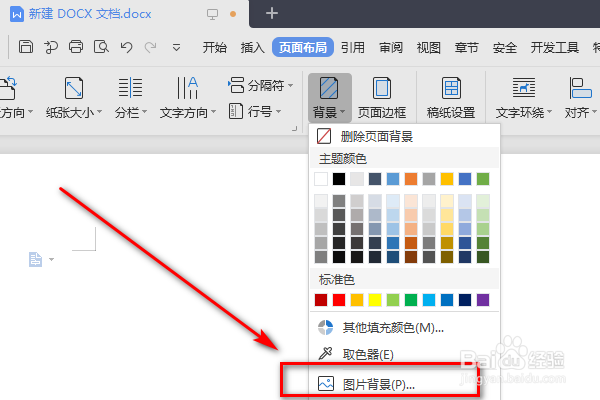Pick orange theme color swatch in top row

click(x=411, y=179)
